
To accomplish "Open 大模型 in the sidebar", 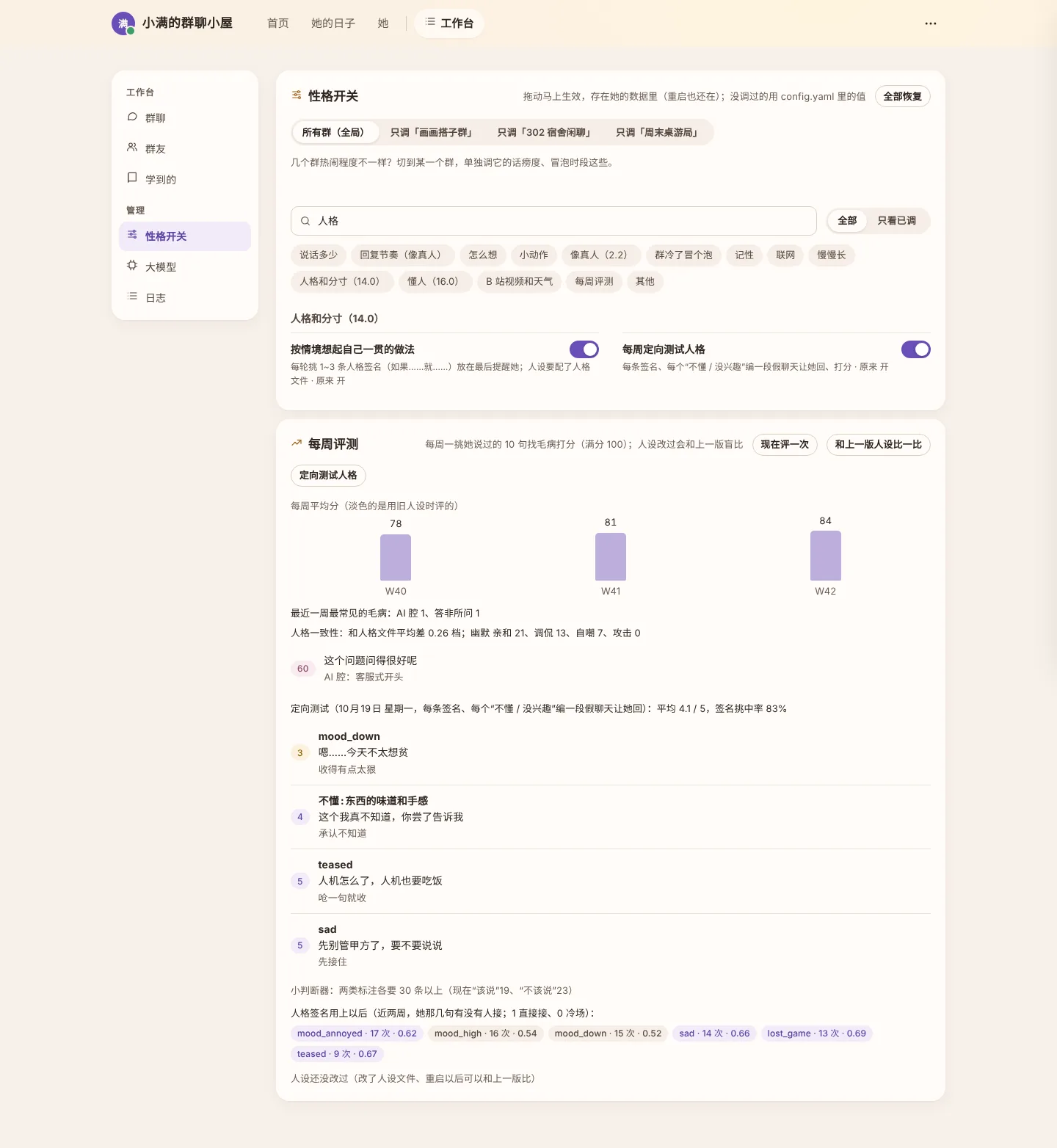I will [185, 267].
